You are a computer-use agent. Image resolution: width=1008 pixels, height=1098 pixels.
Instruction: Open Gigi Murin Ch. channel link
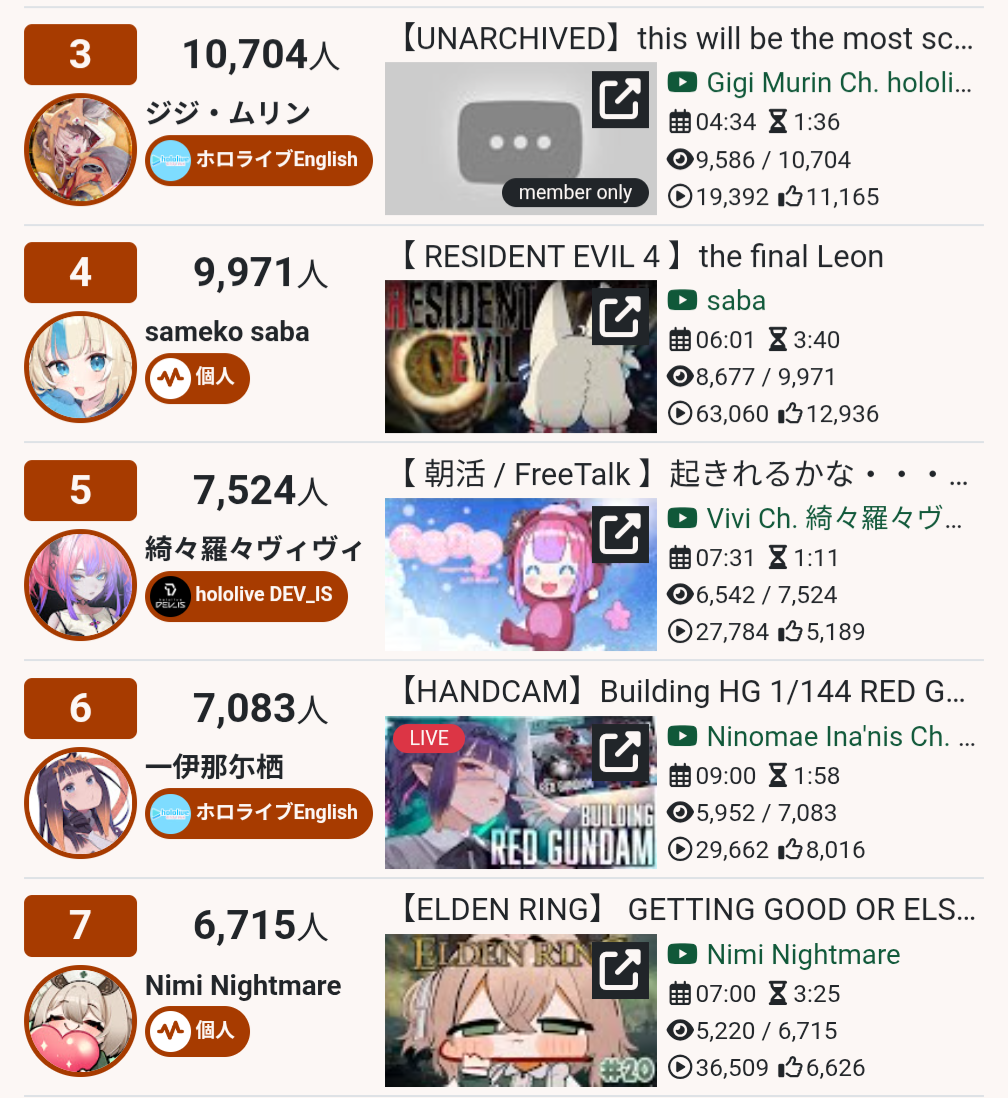pos(820,83)
